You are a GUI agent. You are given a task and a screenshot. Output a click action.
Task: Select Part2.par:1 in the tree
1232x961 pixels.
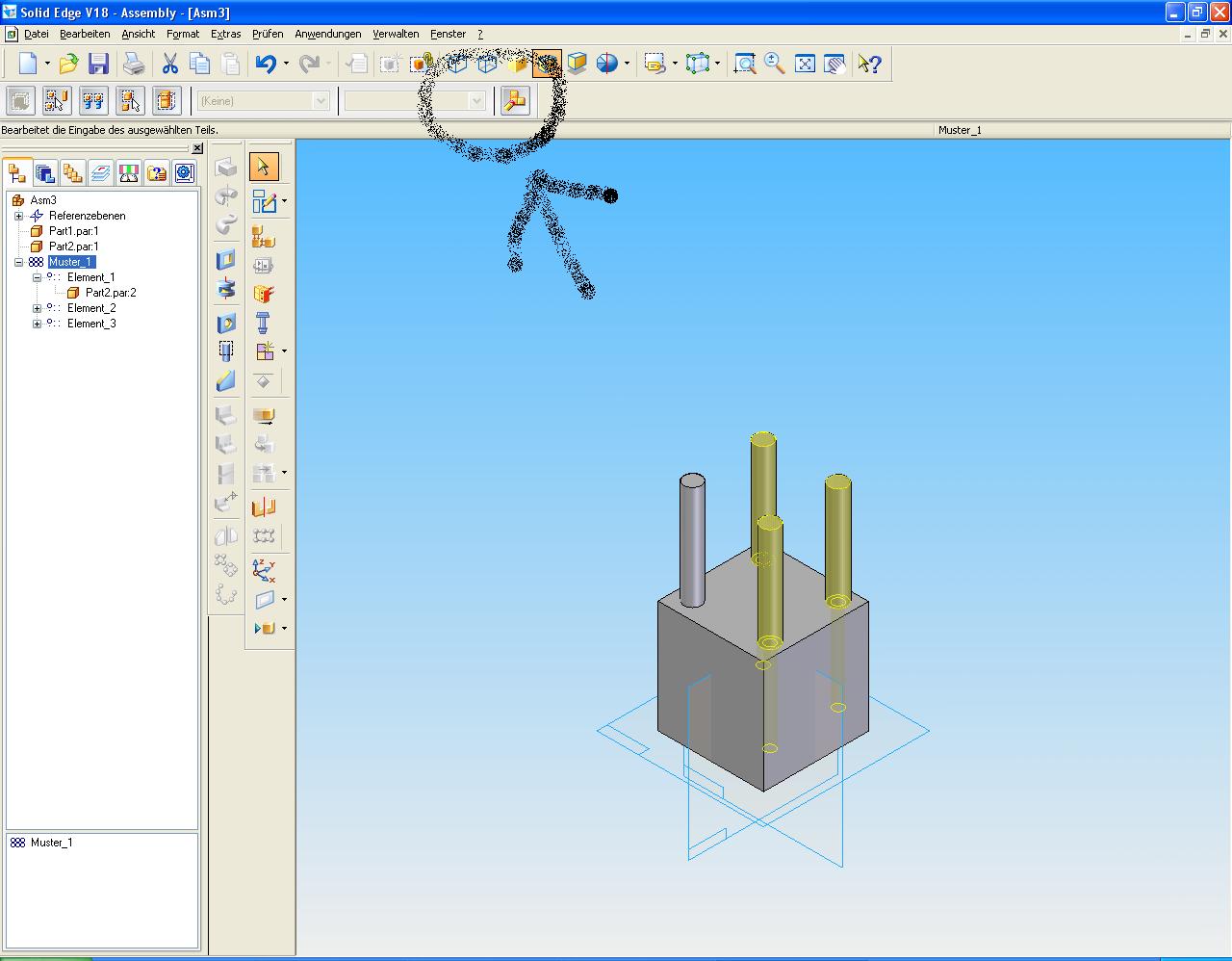pyautogui.click(x=73, y=247)
